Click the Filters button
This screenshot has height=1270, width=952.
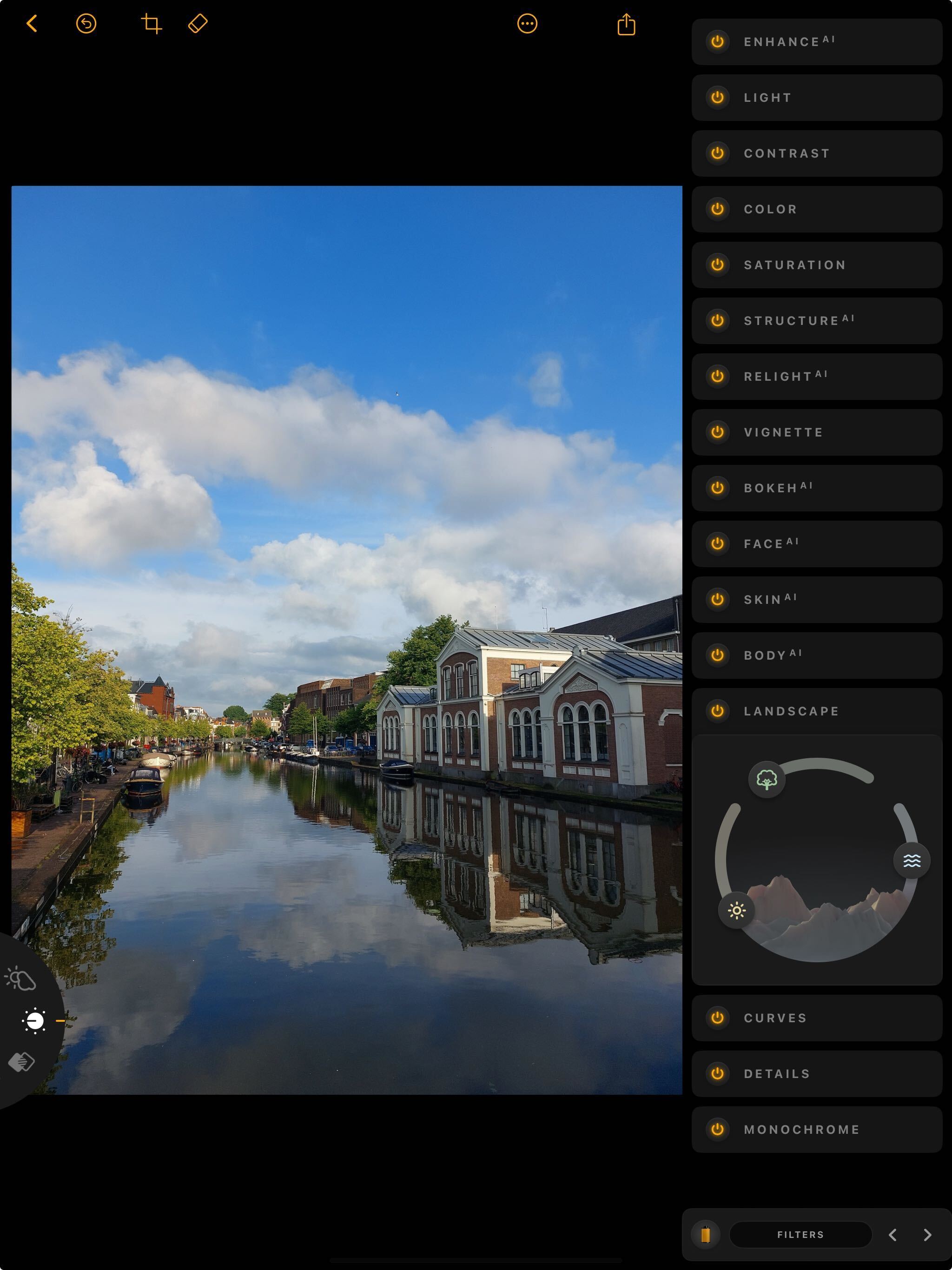pyautogui.click(x=800, y=1234)
